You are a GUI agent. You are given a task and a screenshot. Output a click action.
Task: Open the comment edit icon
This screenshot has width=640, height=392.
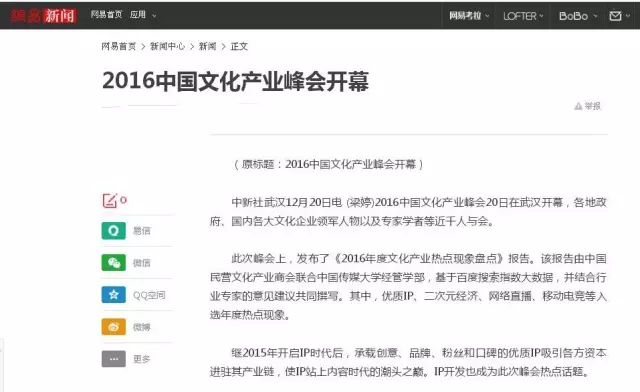coord(110,200)
